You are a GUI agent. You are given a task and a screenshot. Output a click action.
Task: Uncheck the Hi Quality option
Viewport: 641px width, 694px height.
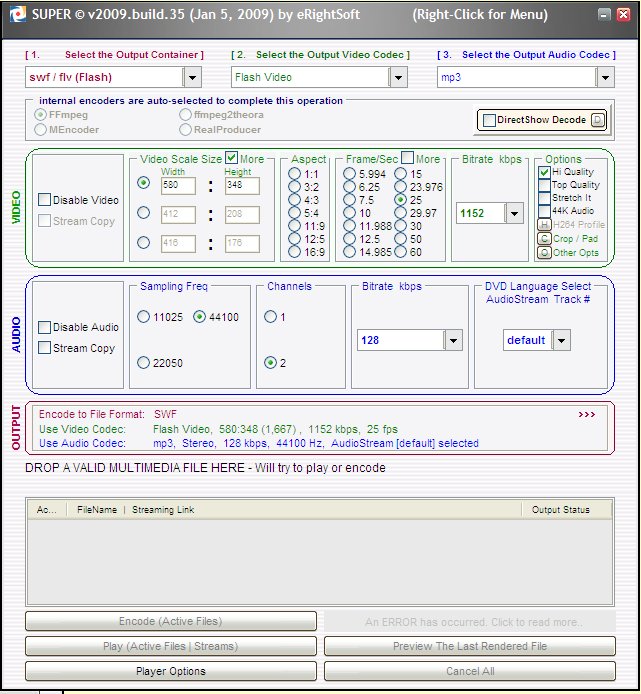pos(544,172)
